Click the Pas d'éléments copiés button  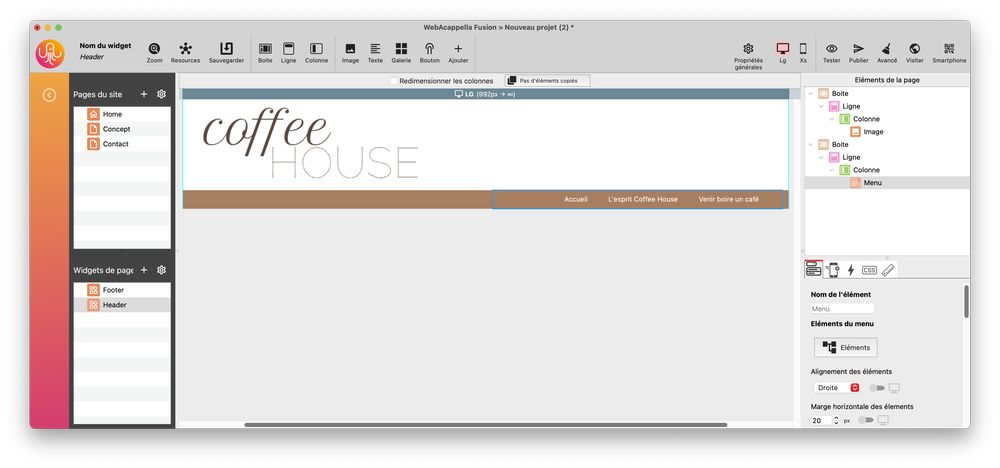547,81
